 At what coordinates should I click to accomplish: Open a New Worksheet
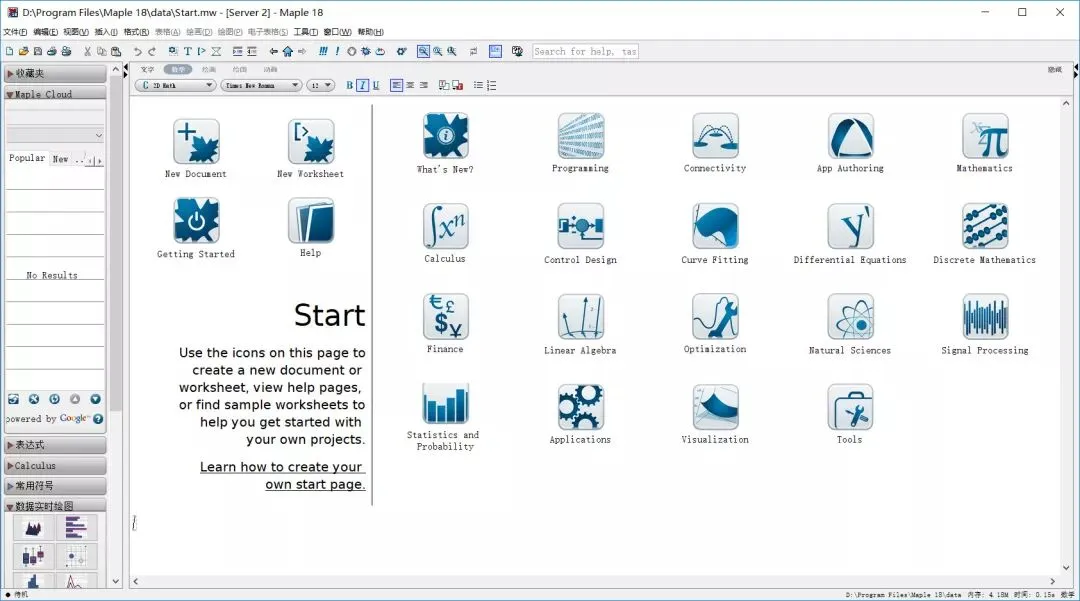(x=311, y=141)
